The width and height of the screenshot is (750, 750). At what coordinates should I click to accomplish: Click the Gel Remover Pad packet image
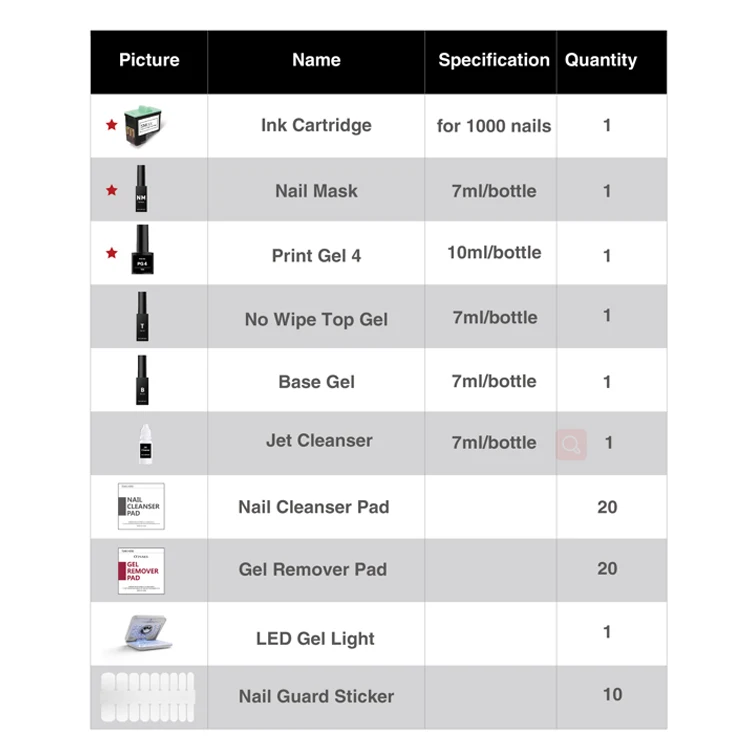tap(141, 570)
